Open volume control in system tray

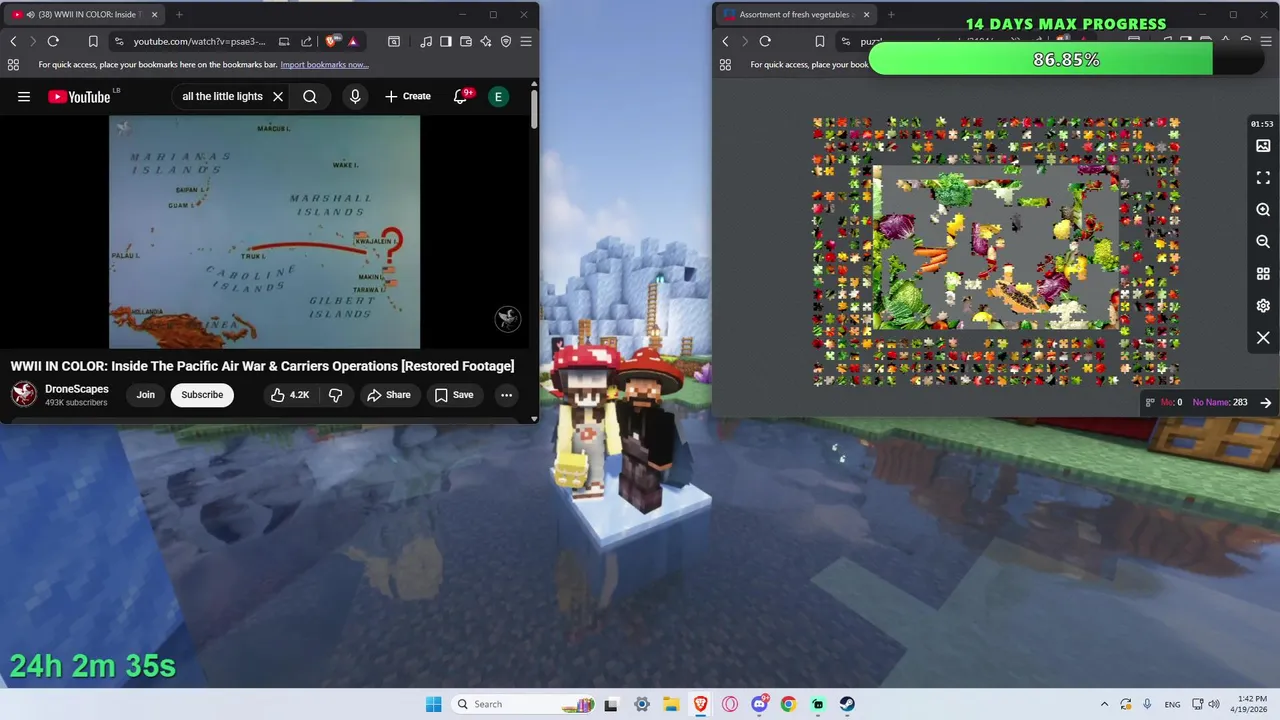point(1214,704)
